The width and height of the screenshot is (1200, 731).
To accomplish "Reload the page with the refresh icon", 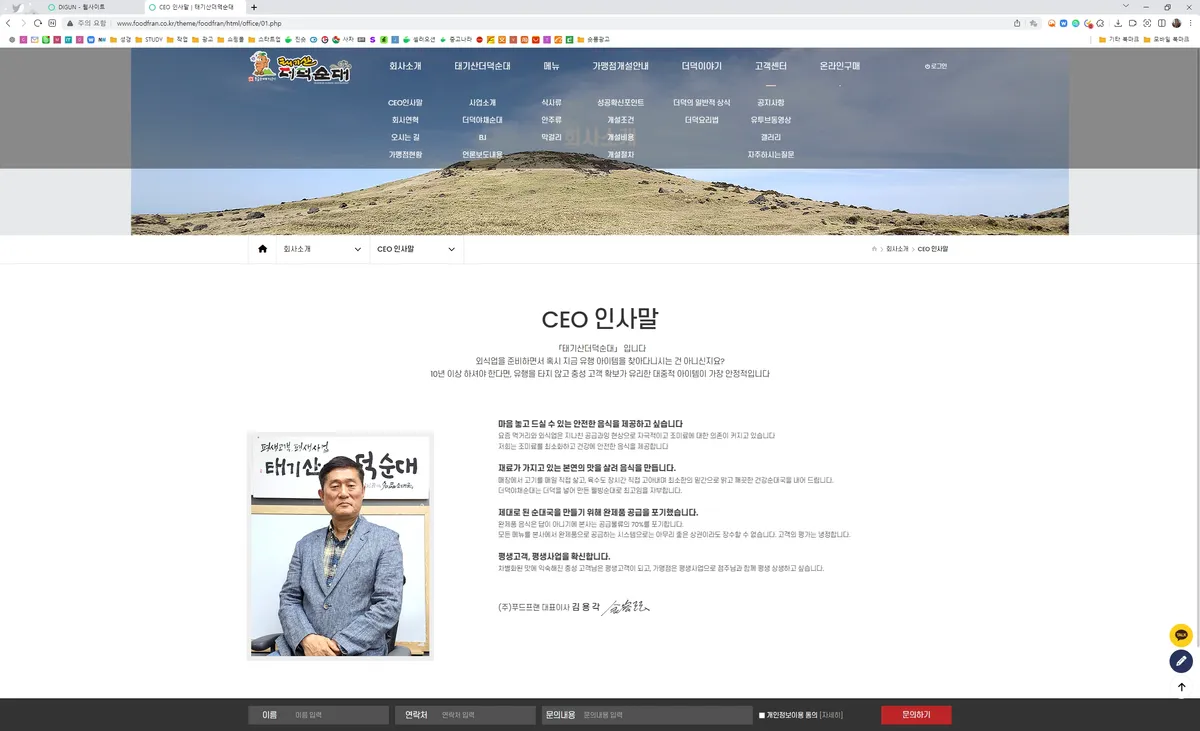I will (38, 23).
